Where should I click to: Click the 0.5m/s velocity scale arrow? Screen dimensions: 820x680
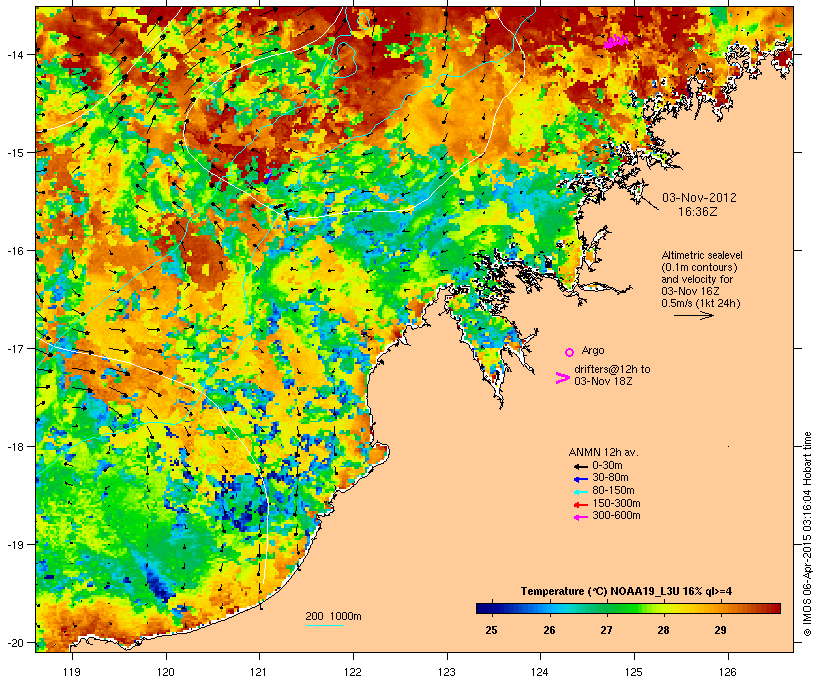(693, 315)
